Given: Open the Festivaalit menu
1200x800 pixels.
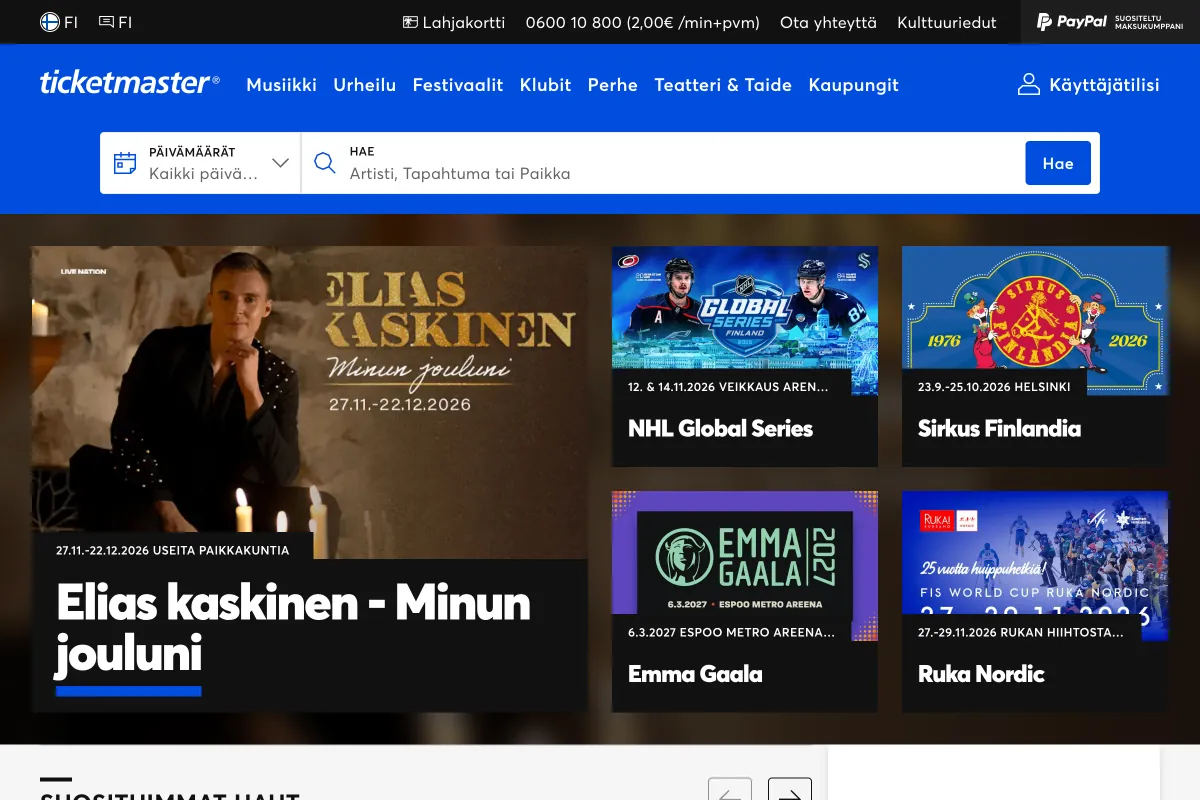Looking at the screenshot, I should 458,85.
